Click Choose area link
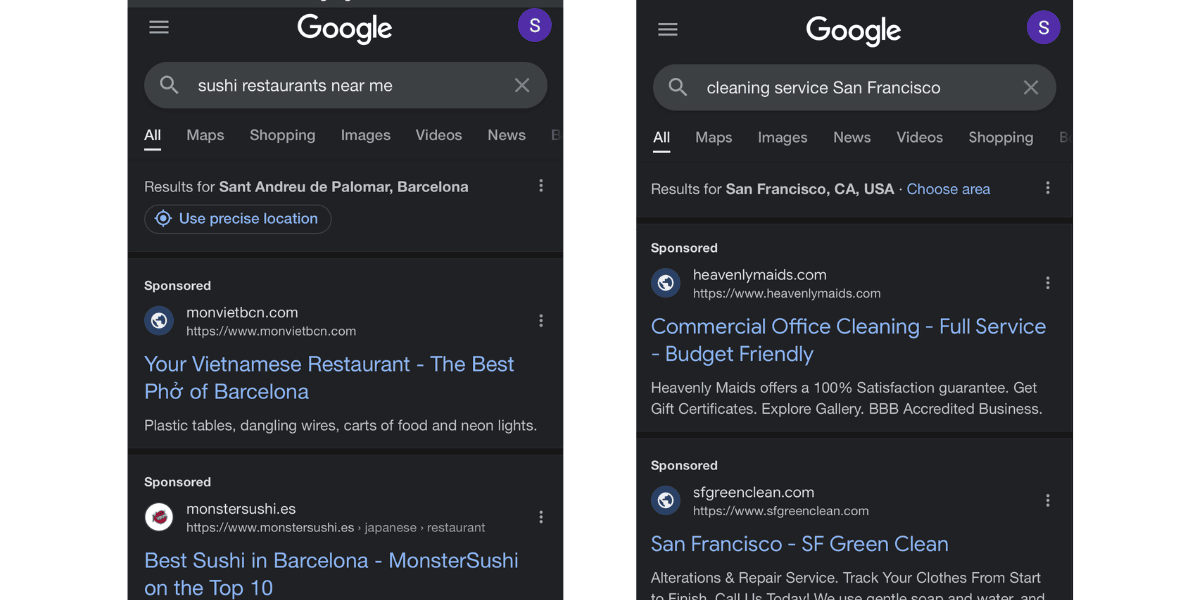 pyautogui.click(x=948, y=189)
